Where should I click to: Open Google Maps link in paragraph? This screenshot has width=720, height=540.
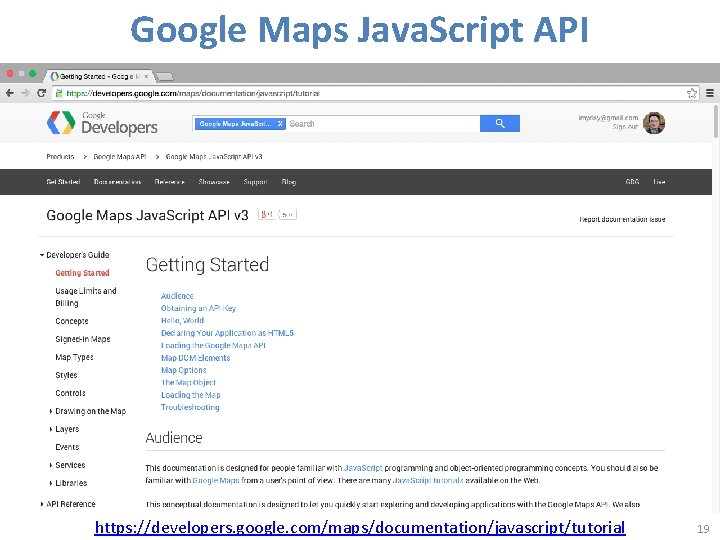tap(216, 480)
